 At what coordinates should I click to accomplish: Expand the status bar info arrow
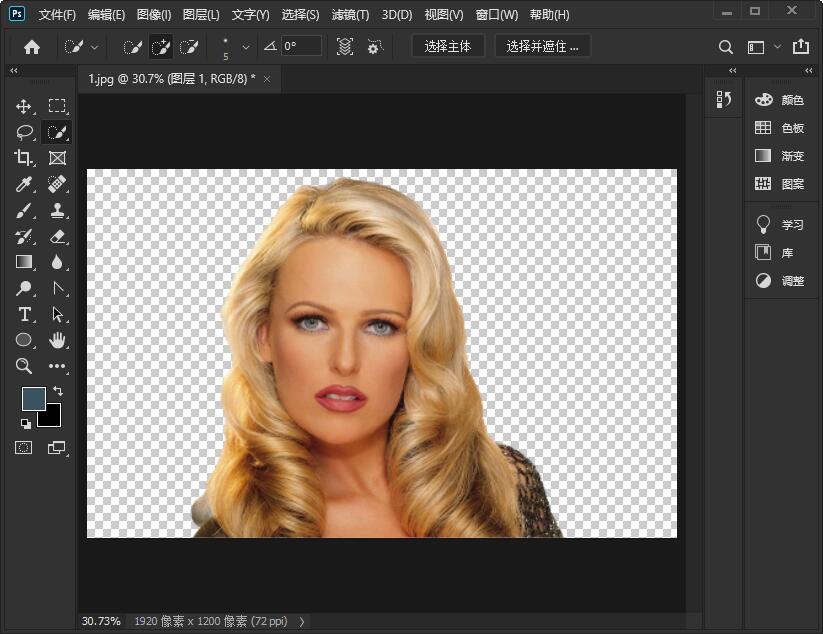coord(302,621)
